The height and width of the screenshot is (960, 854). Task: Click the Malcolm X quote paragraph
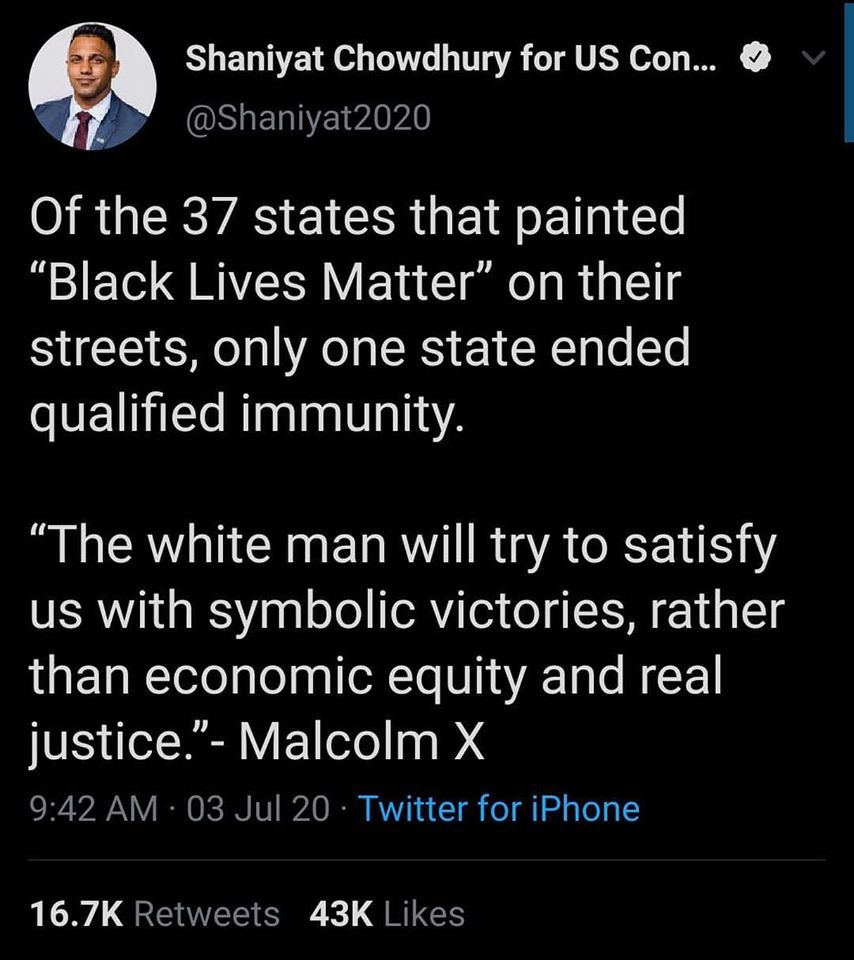point(400,640)
